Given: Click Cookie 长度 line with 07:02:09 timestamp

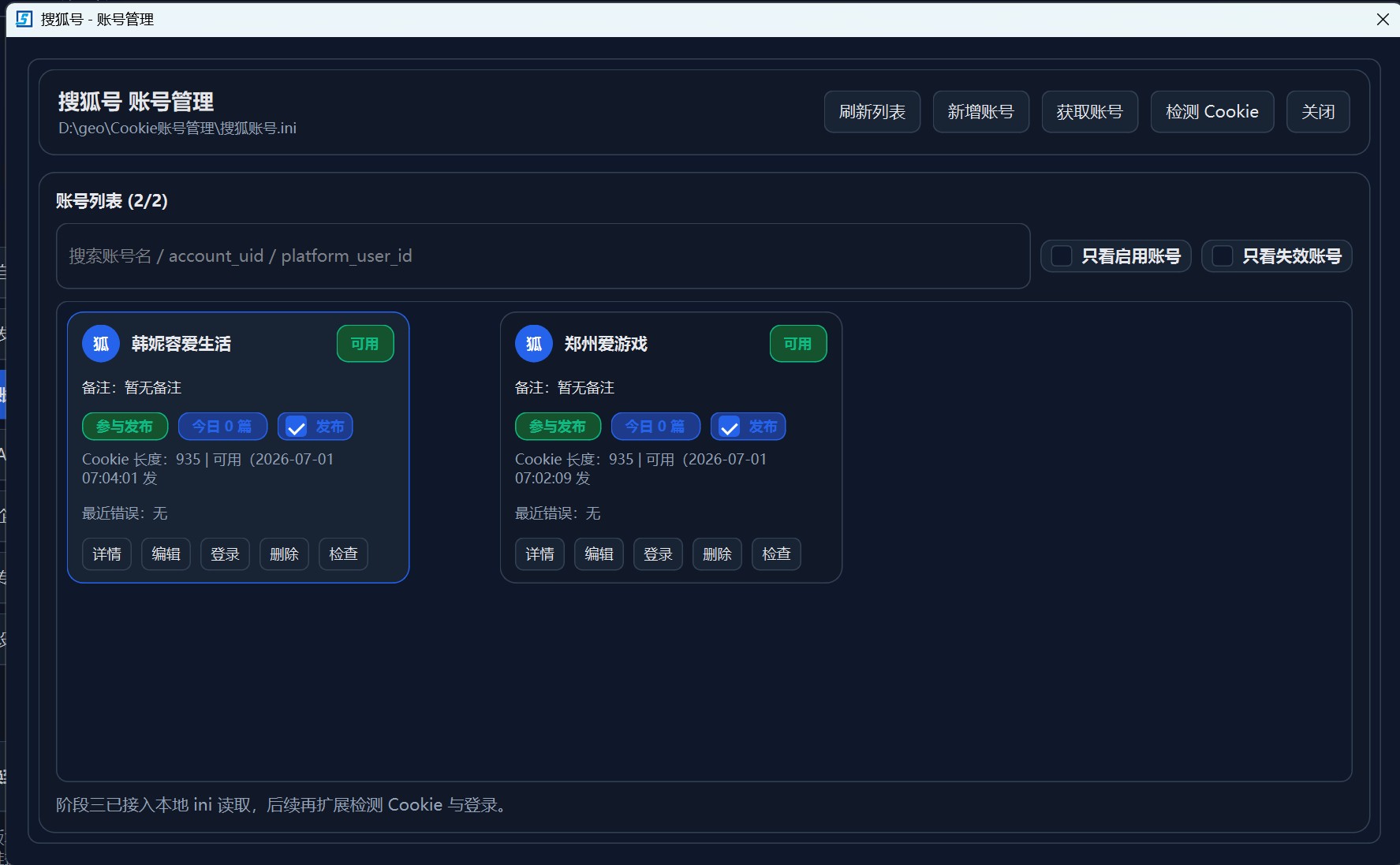Looking at the screenshot, I should tap(641, 468).
